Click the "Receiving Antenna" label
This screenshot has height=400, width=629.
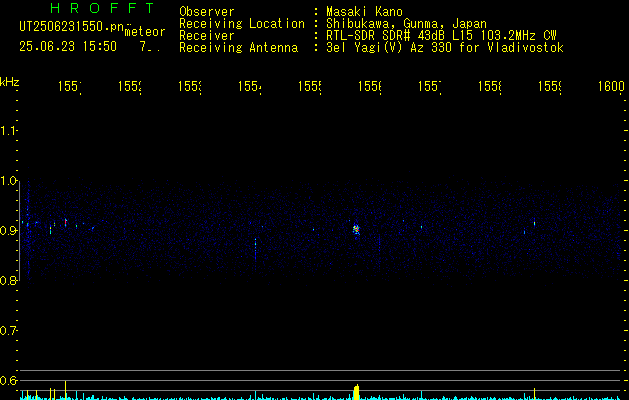coord(238,48)
